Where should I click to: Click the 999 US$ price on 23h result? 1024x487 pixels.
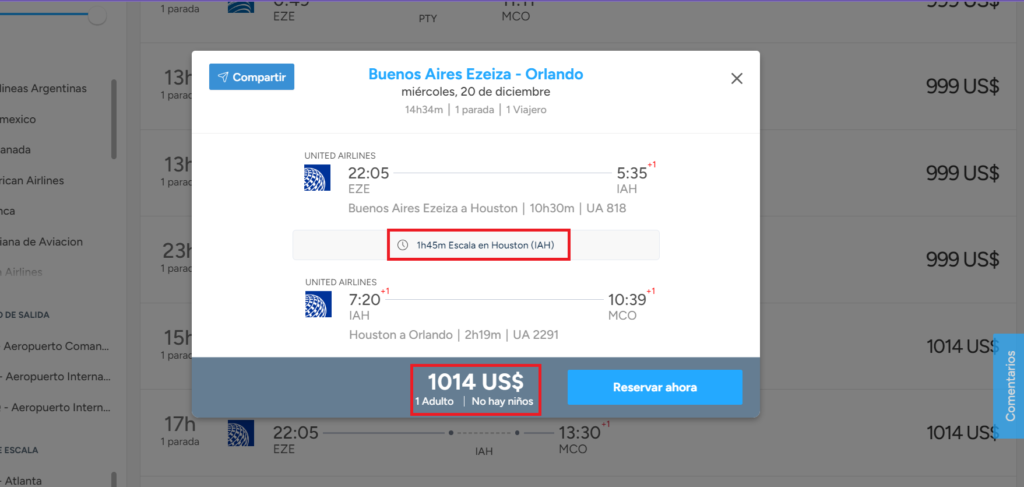point(962,259)
